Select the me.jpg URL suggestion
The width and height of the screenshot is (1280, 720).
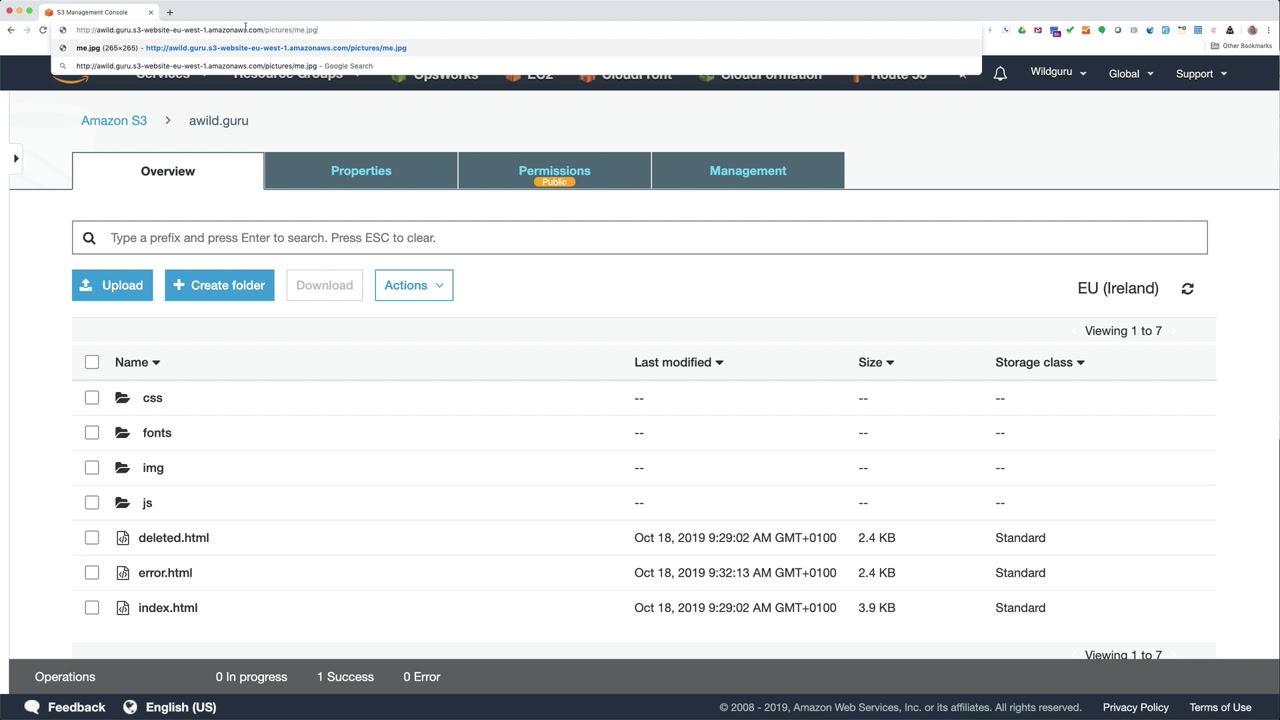[x=518, y=48]
